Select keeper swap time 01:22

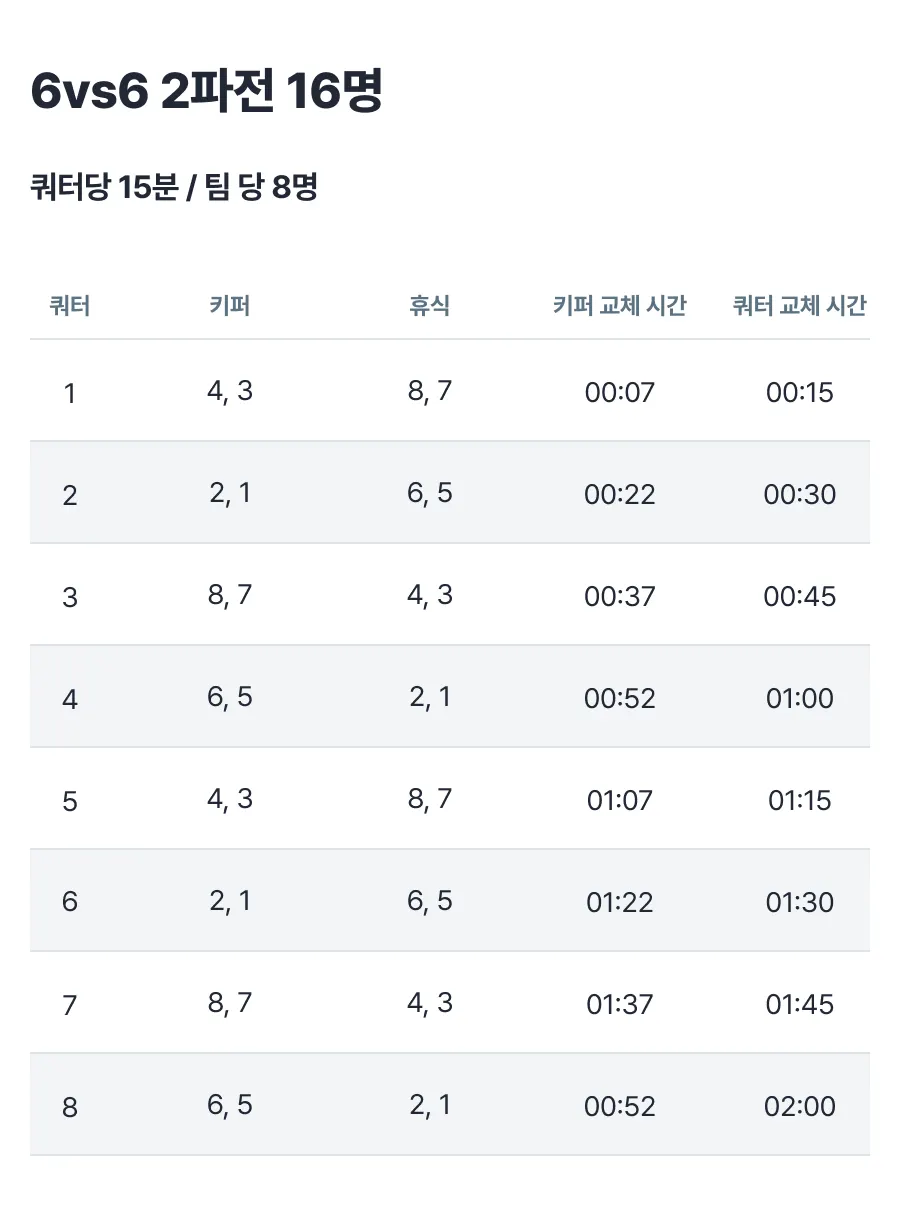(x=620, y=903)
